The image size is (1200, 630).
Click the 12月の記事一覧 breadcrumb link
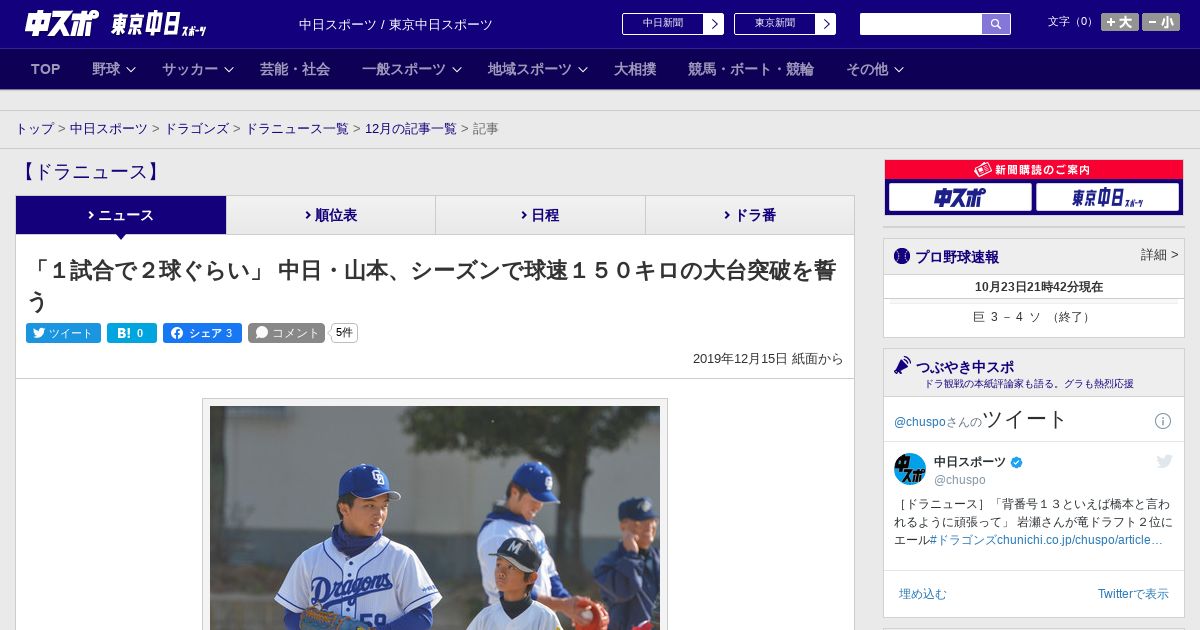411,129
